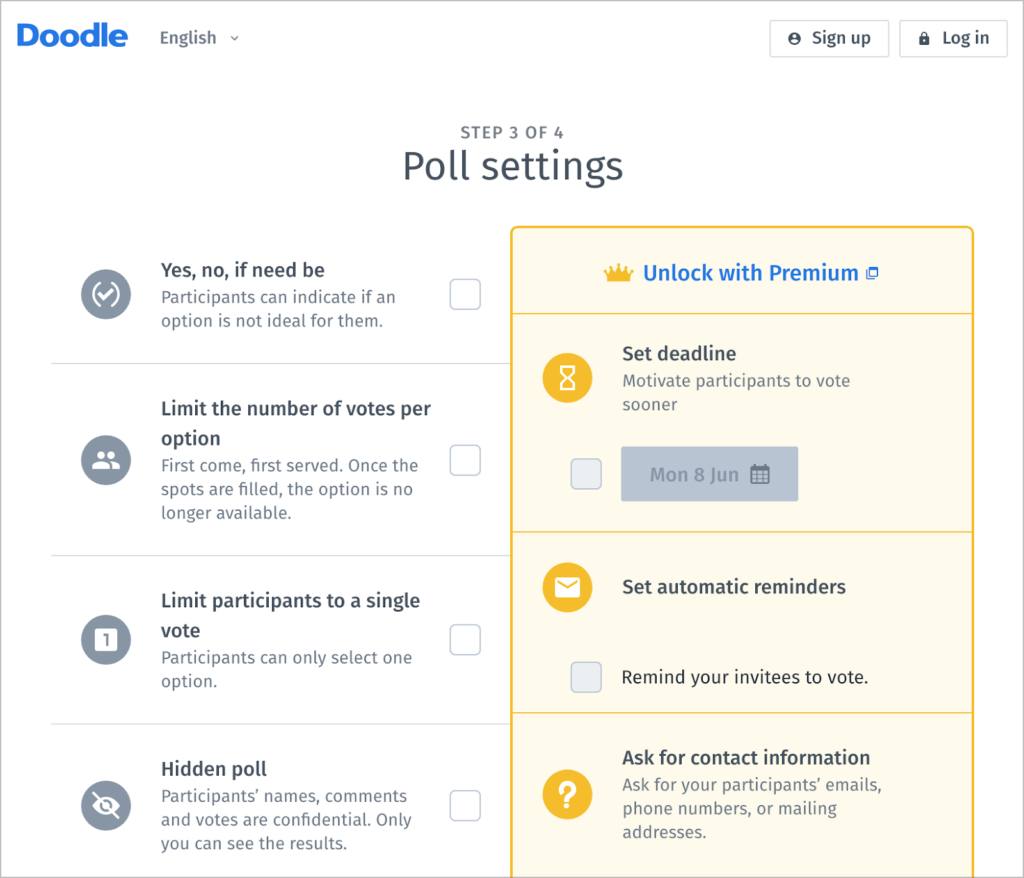The width and height of the screenshot is (1024, 878).
Task: Toggle the Set deadline checkbox
Action: tap(586, 474)
